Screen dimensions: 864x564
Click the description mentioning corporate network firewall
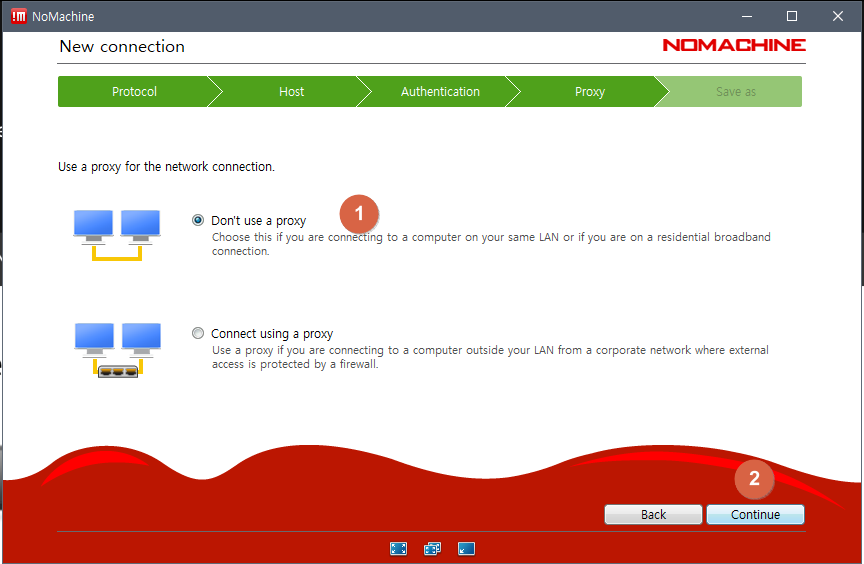(490, 357)
